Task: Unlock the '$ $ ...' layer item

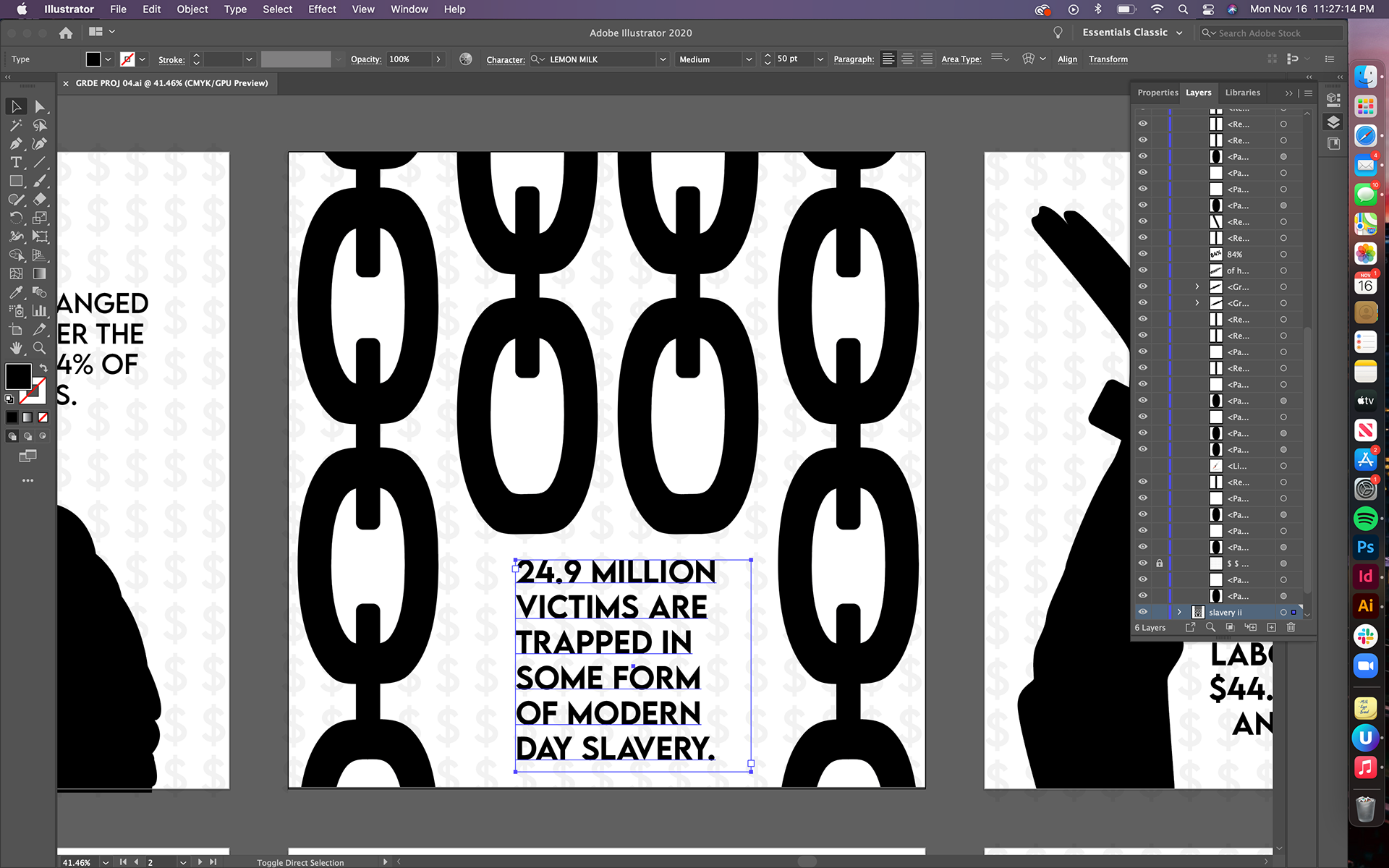Action: coord(1160,563)
